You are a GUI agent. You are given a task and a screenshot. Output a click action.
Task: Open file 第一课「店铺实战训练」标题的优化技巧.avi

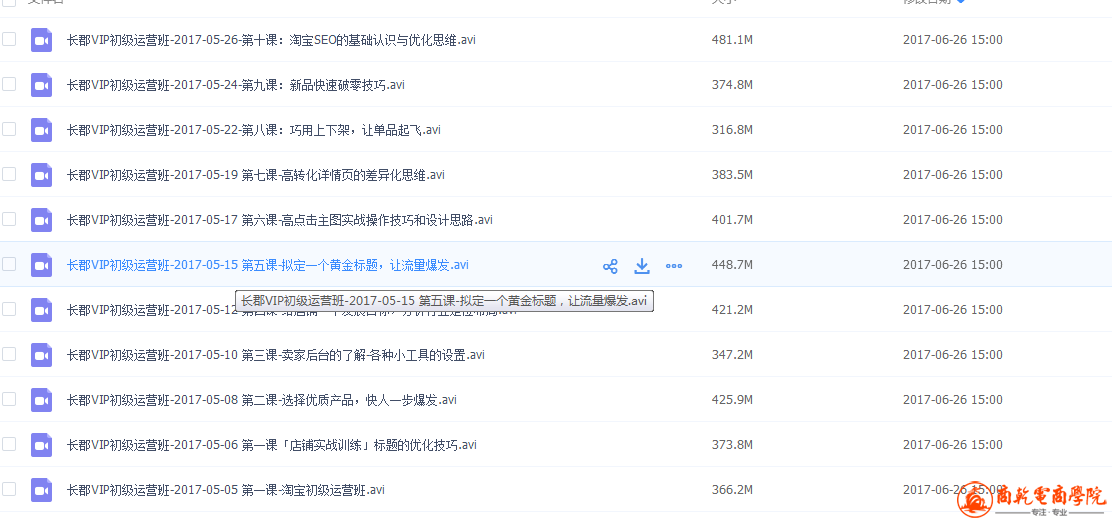[272, 445]
